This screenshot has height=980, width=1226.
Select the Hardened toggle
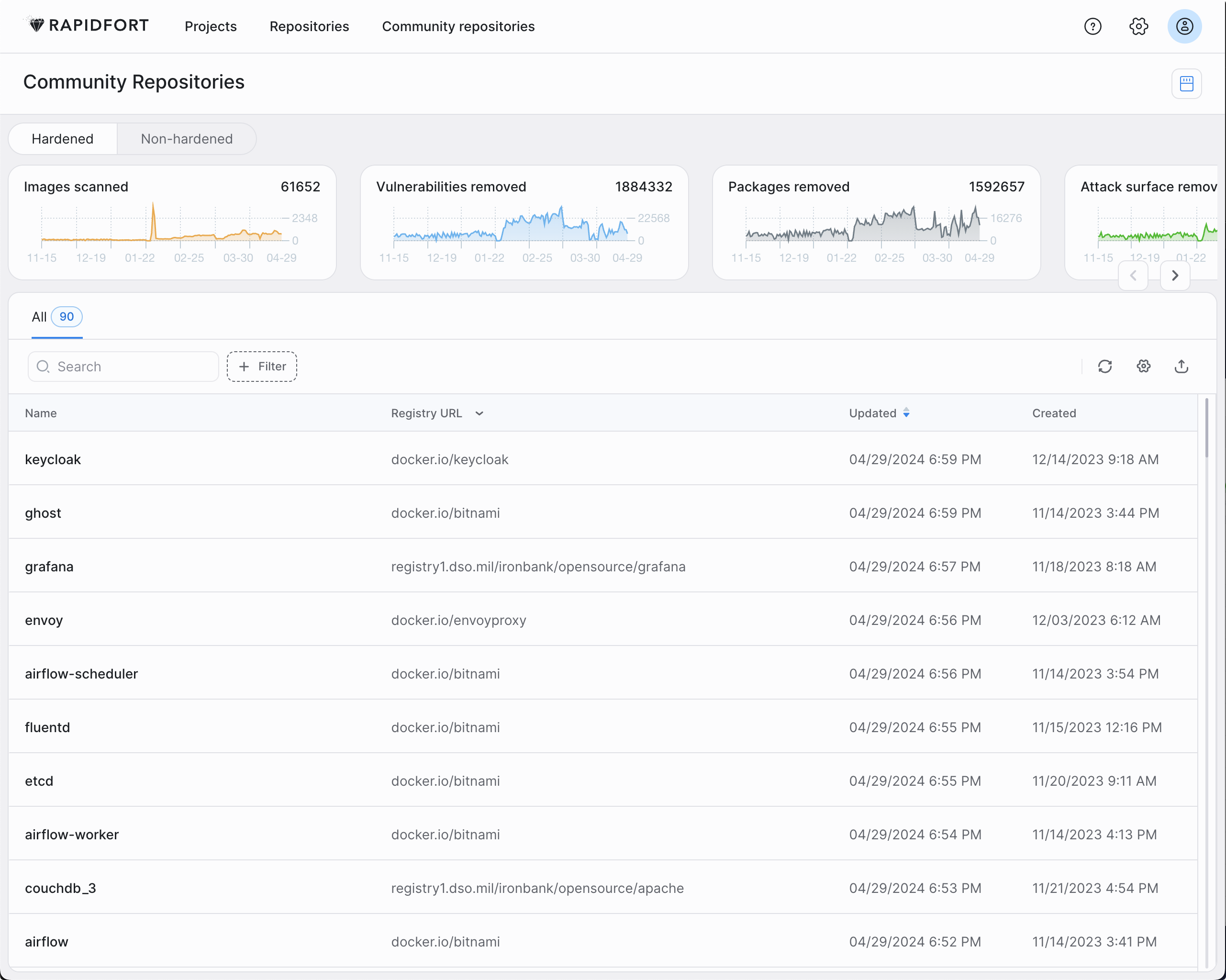pos(63,139)
